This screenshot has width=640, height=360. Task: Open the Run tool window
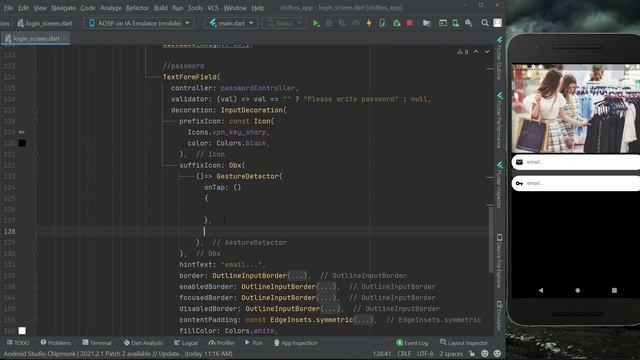pos(253,343)
